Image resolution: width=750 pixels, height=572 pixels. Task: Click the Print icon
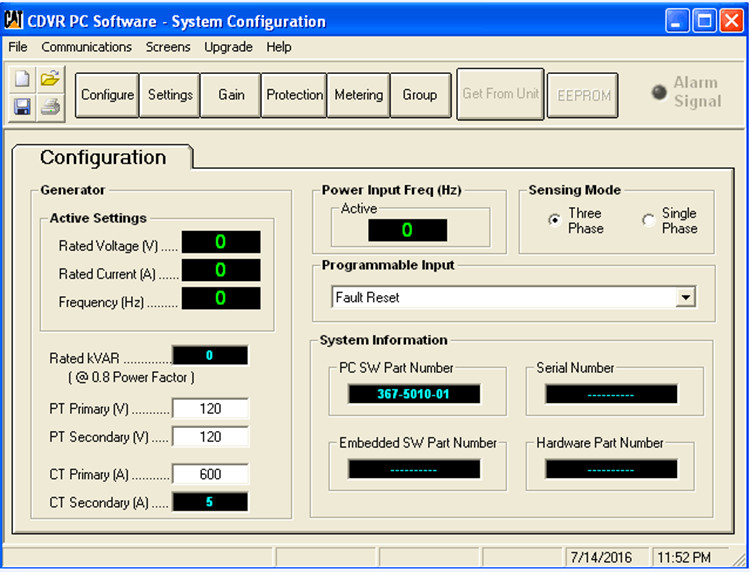point(50,107)
